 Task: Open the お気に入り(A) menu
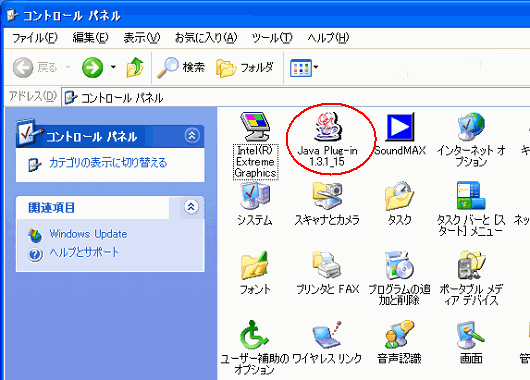coord(206,38)
